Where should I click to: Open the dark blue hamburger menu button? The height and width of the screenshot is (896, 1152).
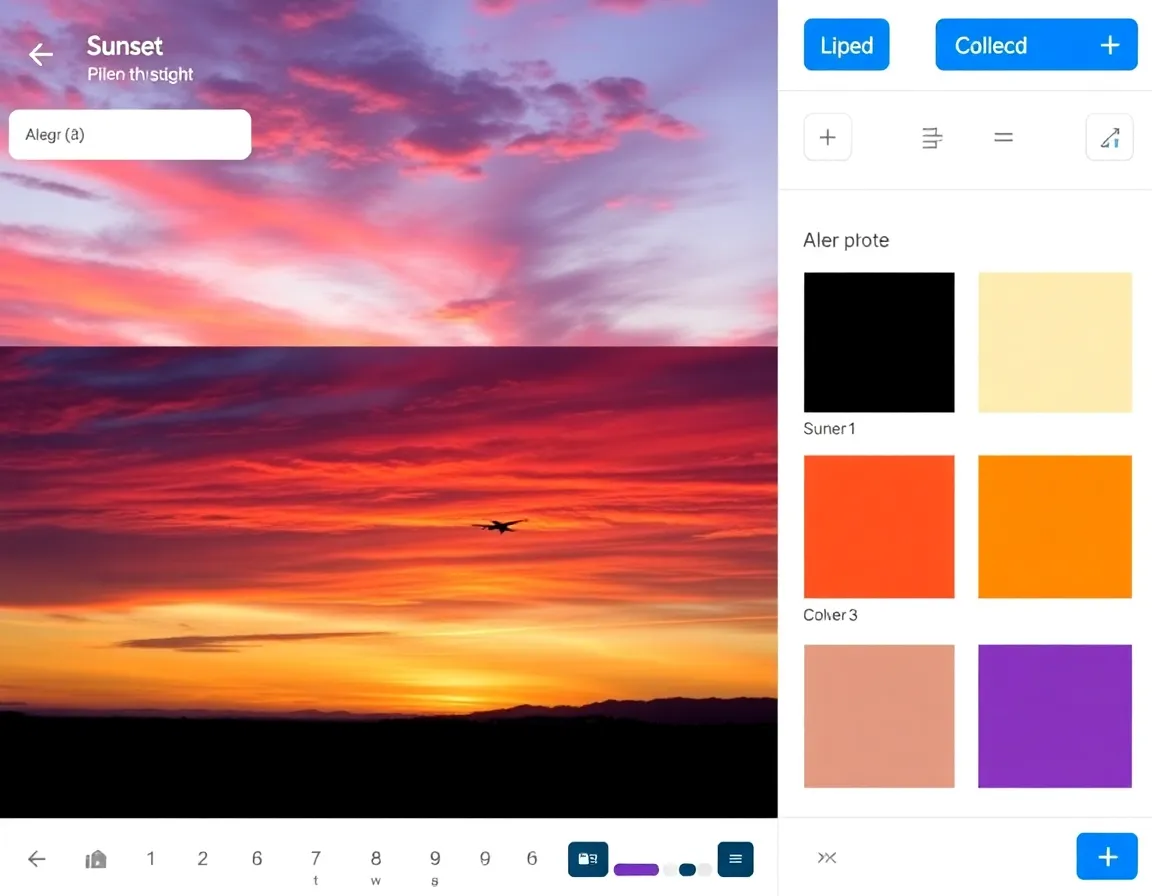tap(735, 859)
